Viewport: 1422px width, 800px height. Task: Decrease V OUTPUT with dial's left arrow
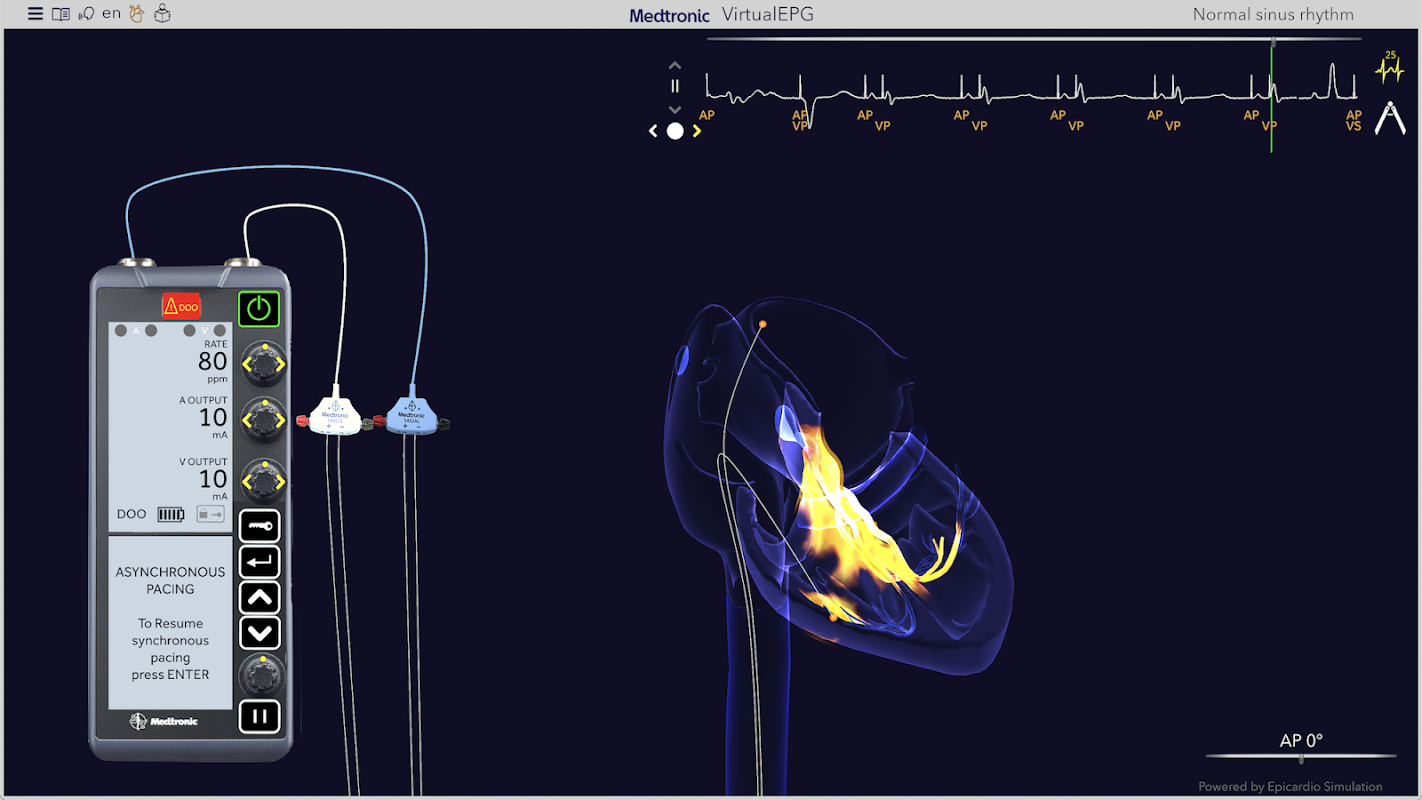(247, 482)
